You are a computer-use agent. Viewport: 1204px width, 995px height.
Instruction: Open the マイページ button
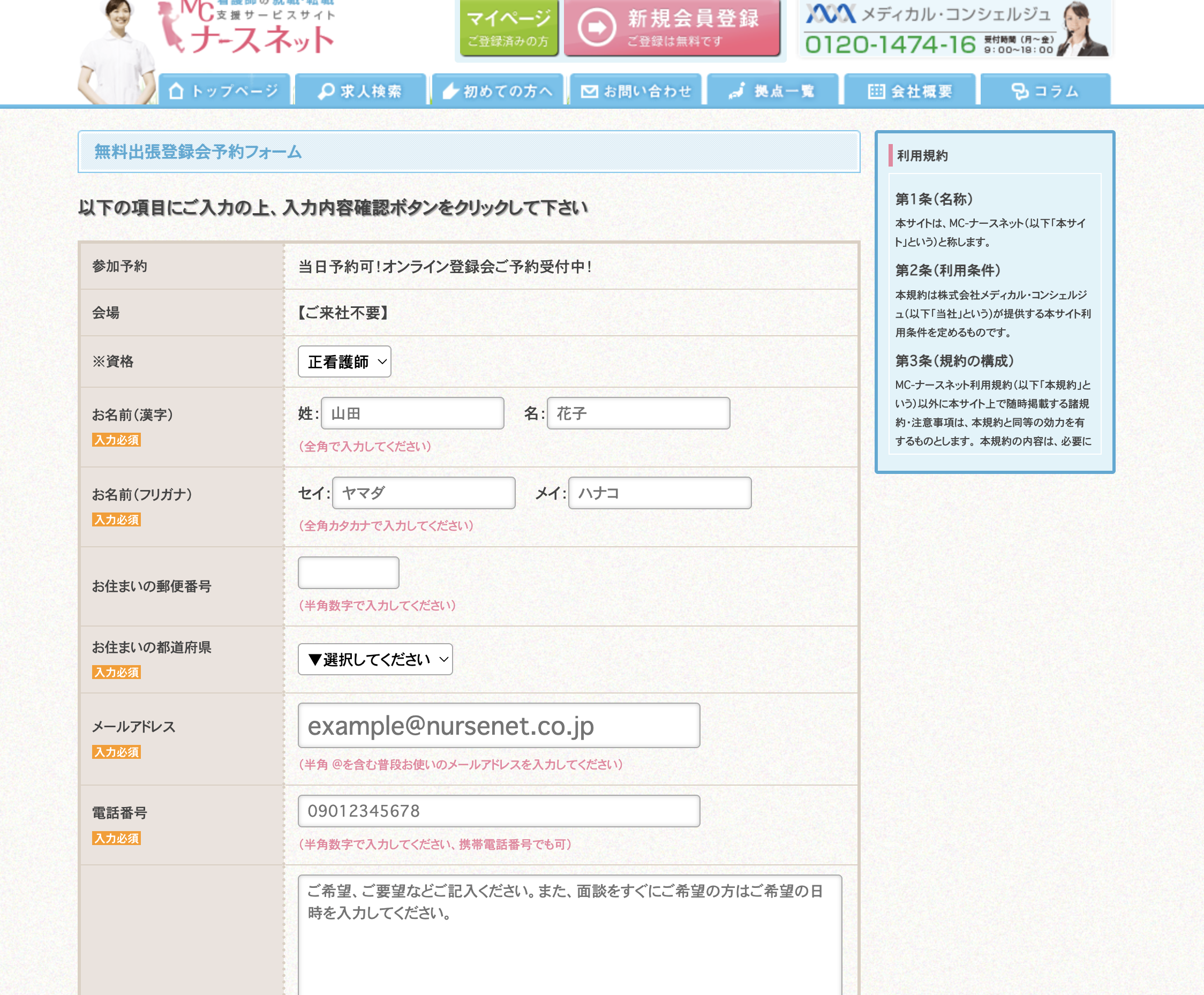[508, 27]
